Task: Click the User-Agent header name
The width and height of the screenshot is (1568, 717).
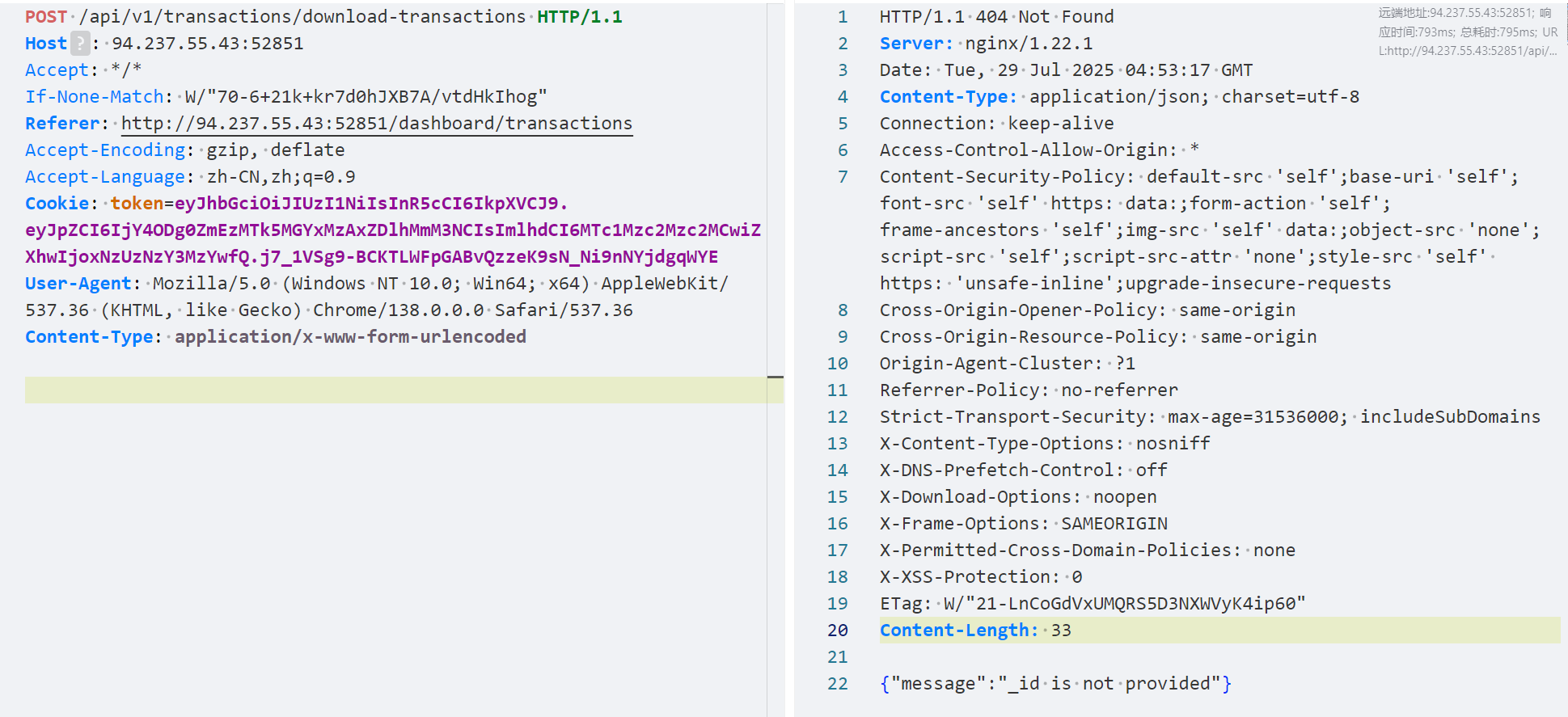Action: 78,283
